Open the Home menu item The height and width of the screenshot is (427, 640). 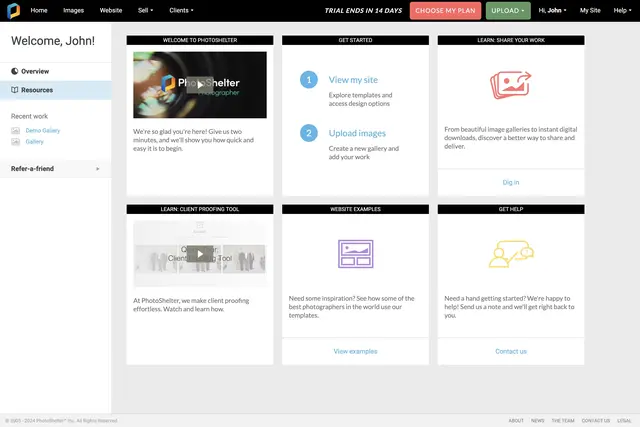coord(39,11)
